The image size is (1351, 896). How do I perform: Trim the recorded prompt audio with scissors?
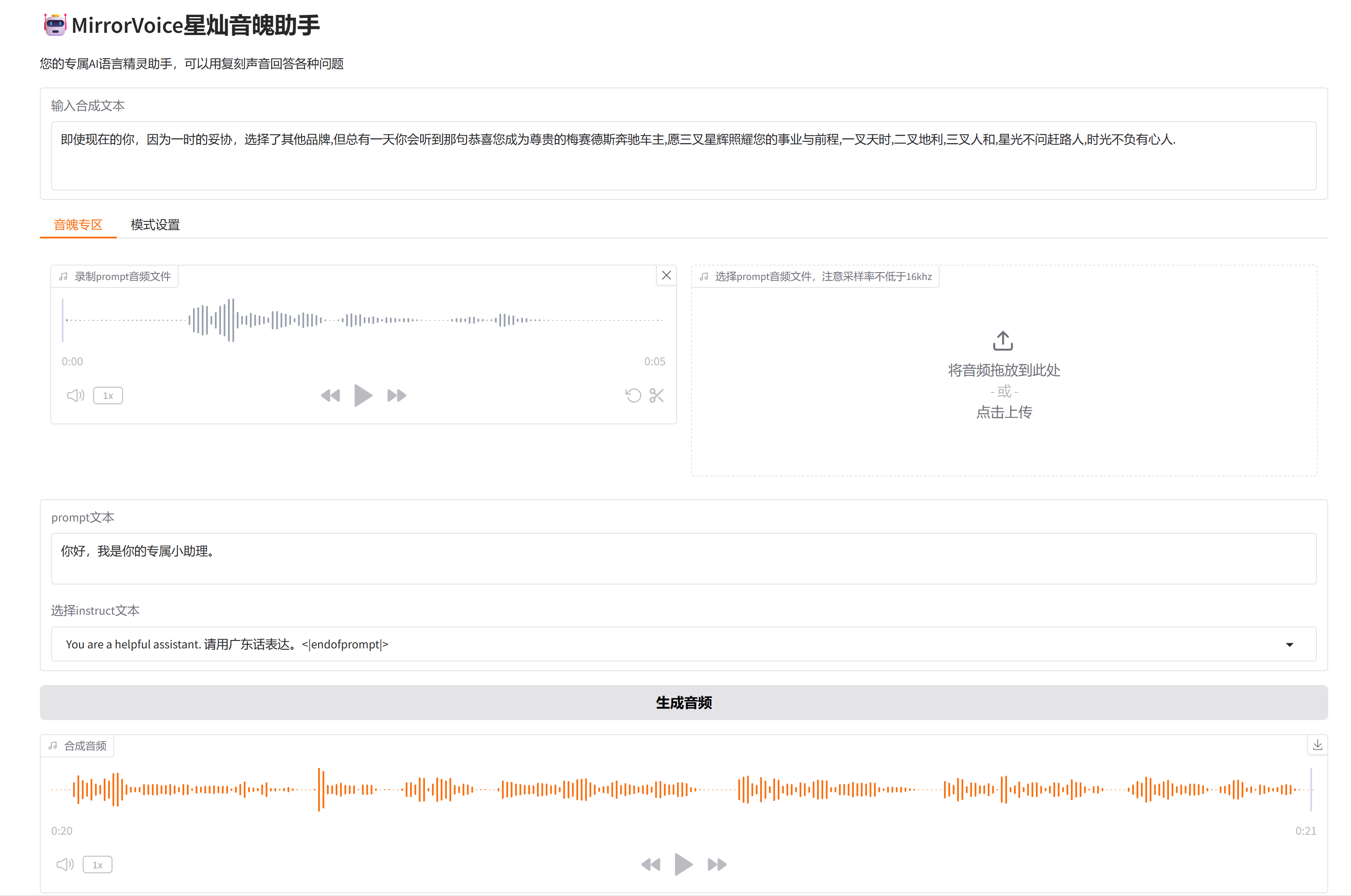coord(656,395)
